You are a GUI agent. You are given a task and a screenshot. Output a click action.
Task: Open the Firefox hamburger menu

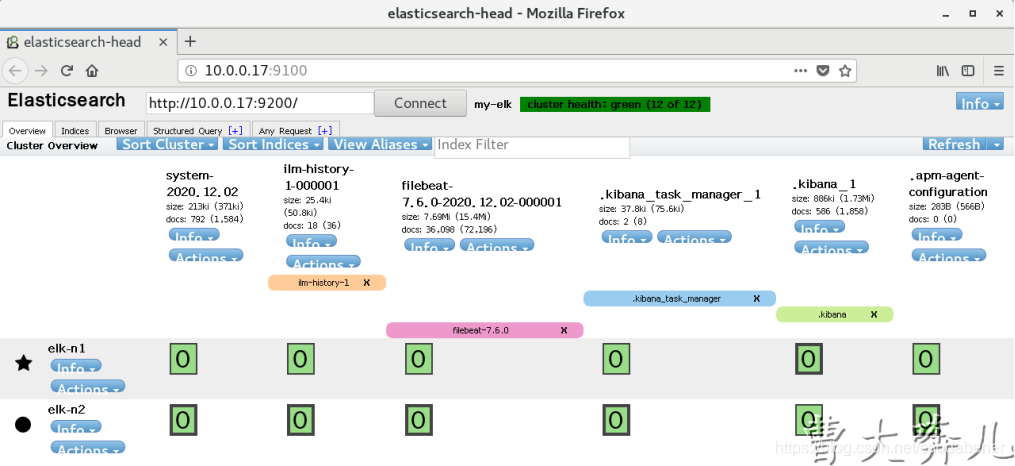pyautogui.click(x=999, y=71)
